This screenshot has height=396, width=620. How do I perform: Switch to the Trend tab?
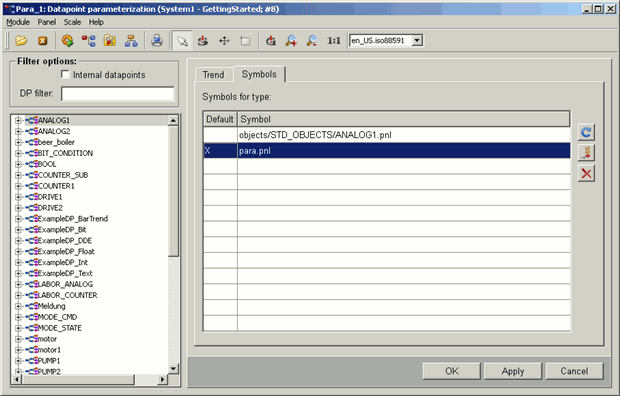pyautogui.click(x=214, y=75)
